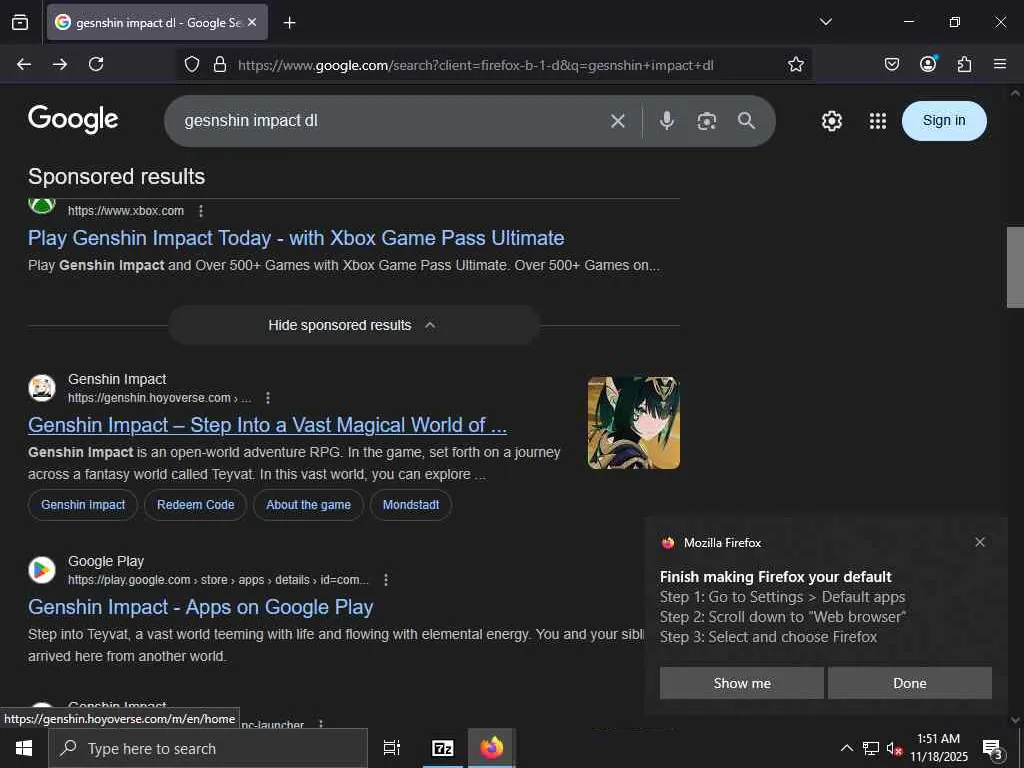The image size is (1024, 768).
Task: Click the Genshin Impact site favicon
Action: tap(42, 388)
